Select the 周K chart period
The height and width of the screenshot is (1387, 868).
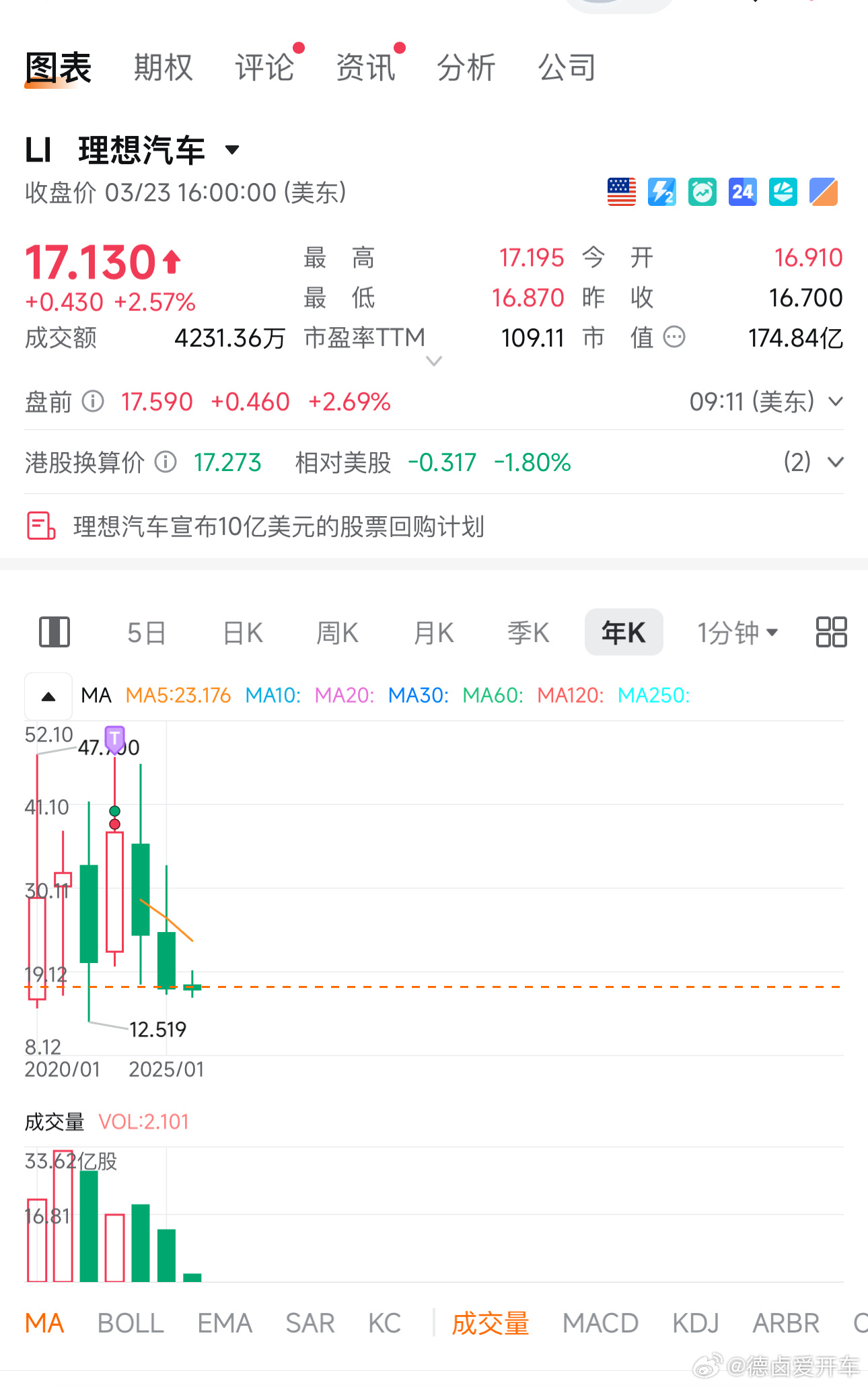click(338, 633)
